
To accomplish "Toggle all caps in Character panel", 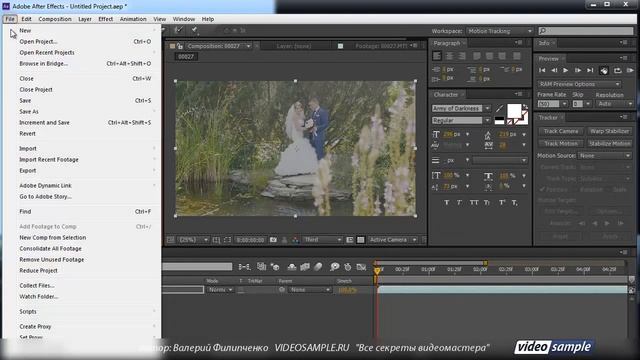I will (x=474, y=202).
